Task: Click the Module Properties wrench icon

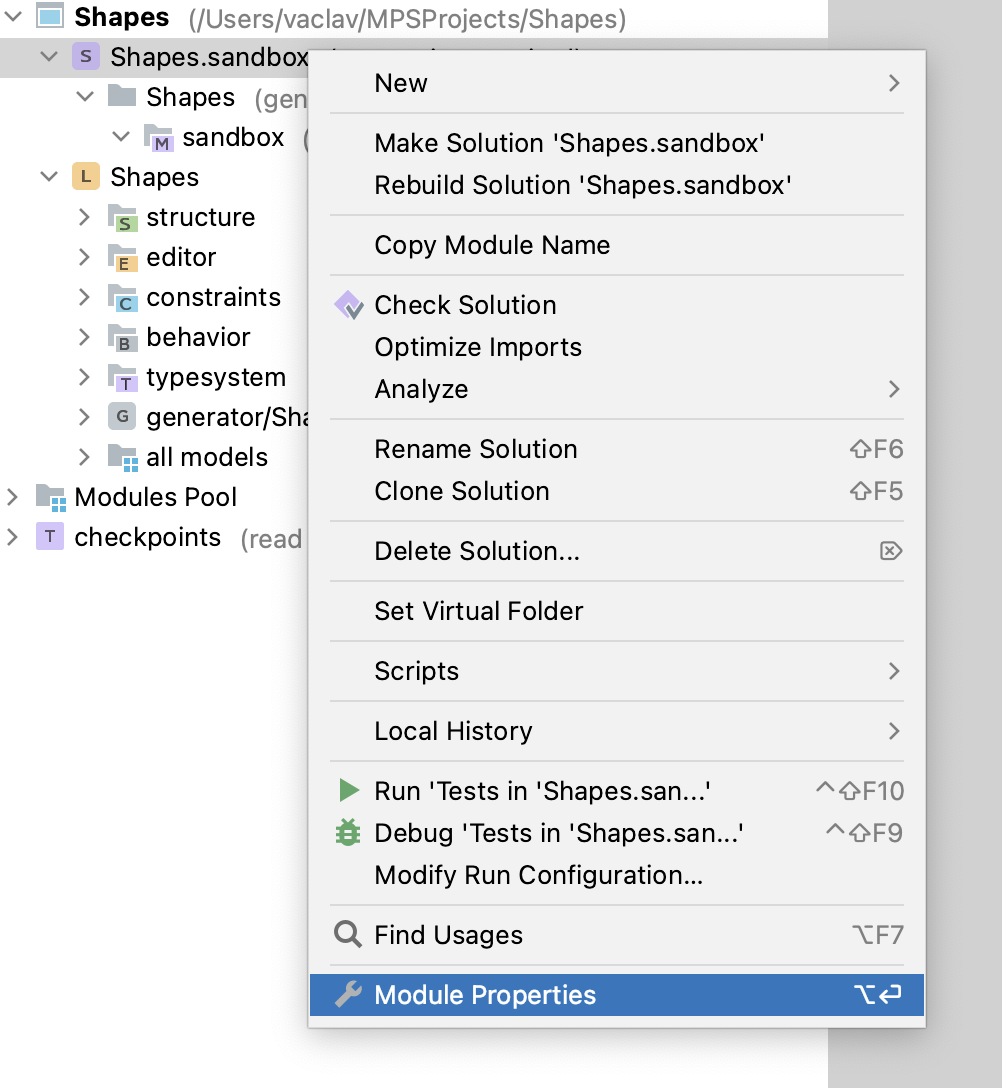Action: [x=350, y=995]
